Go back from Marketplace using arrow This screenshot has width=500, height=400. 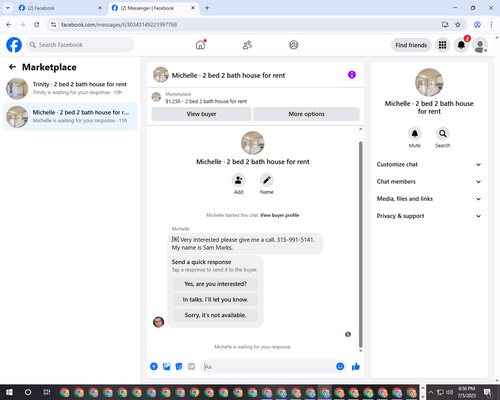pos(12,67)
